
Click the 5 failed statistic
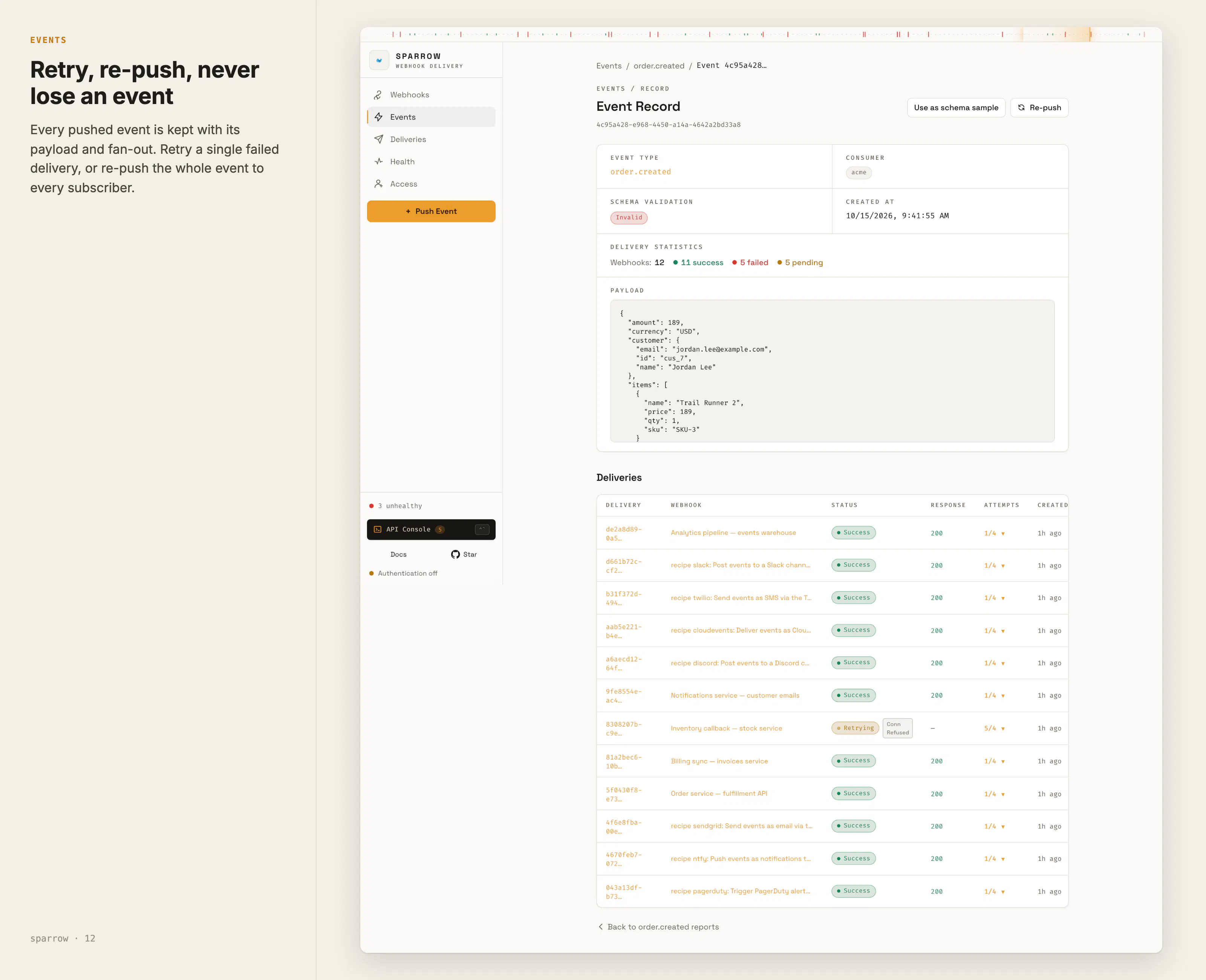click(750, 262)
